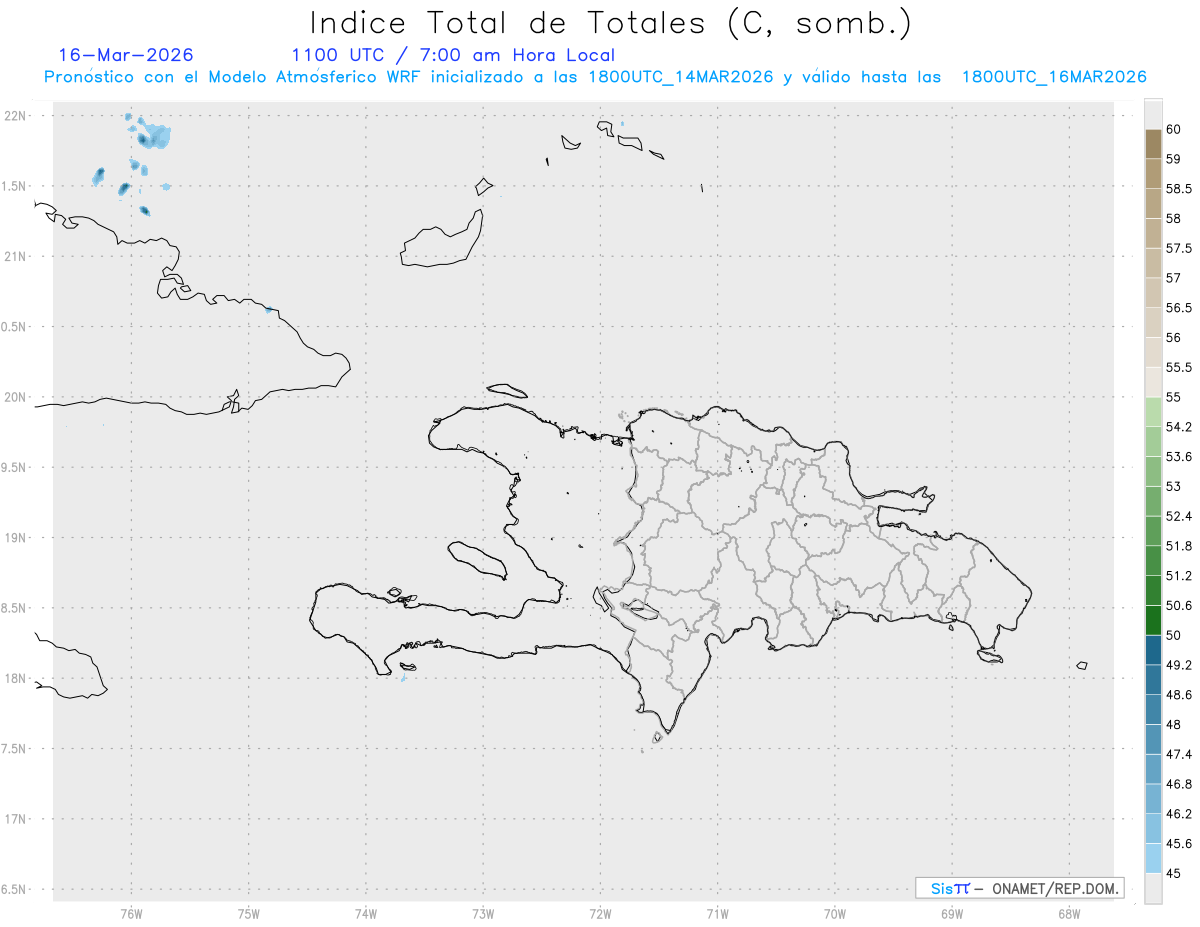Image resolution: width=1200 pixels, height=927 pixels.
Task: Click the '17N' latitude label
Action: (x=16, y=820)
